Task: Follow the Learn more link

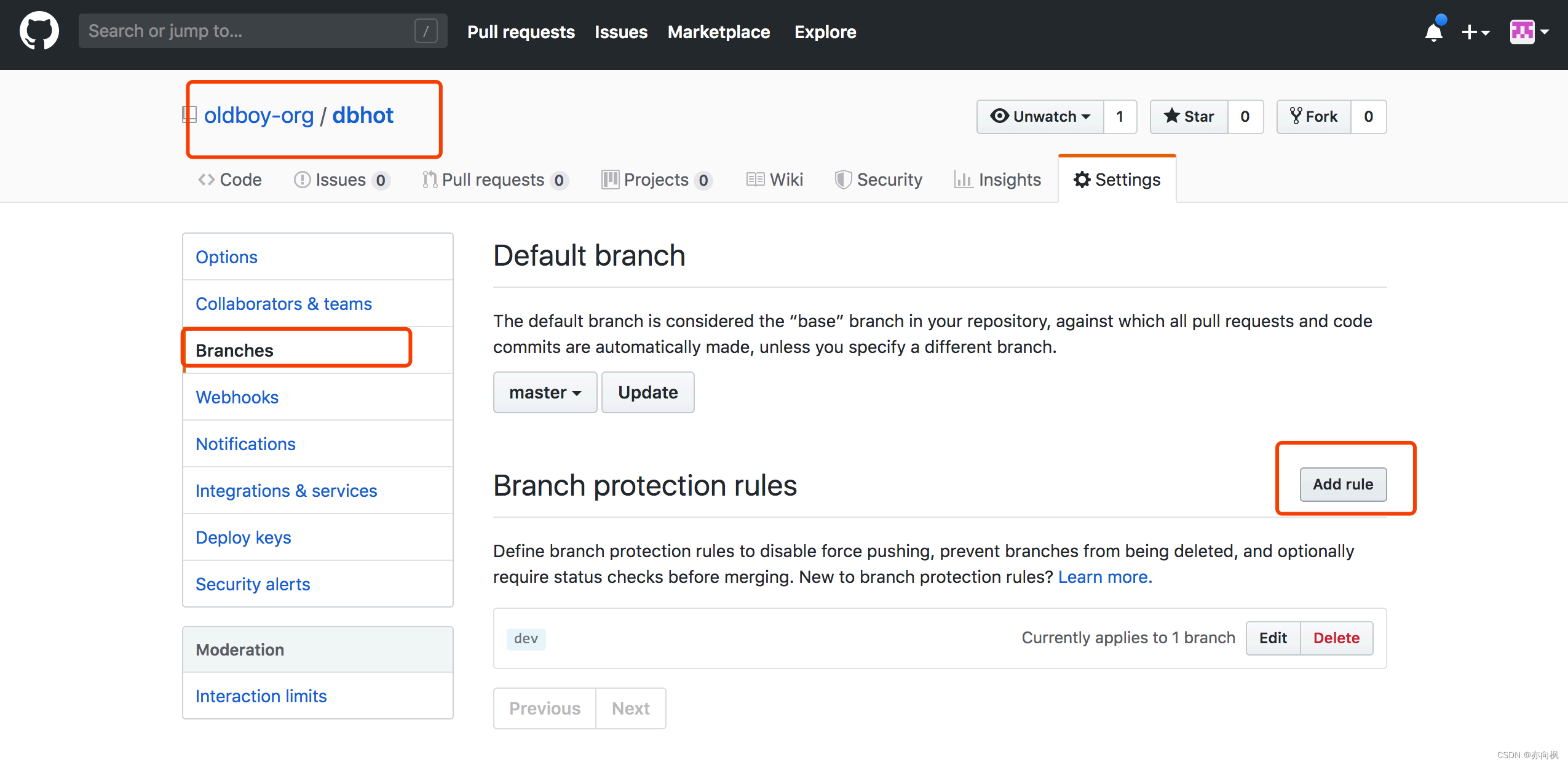Action: tap(1105, 577)
